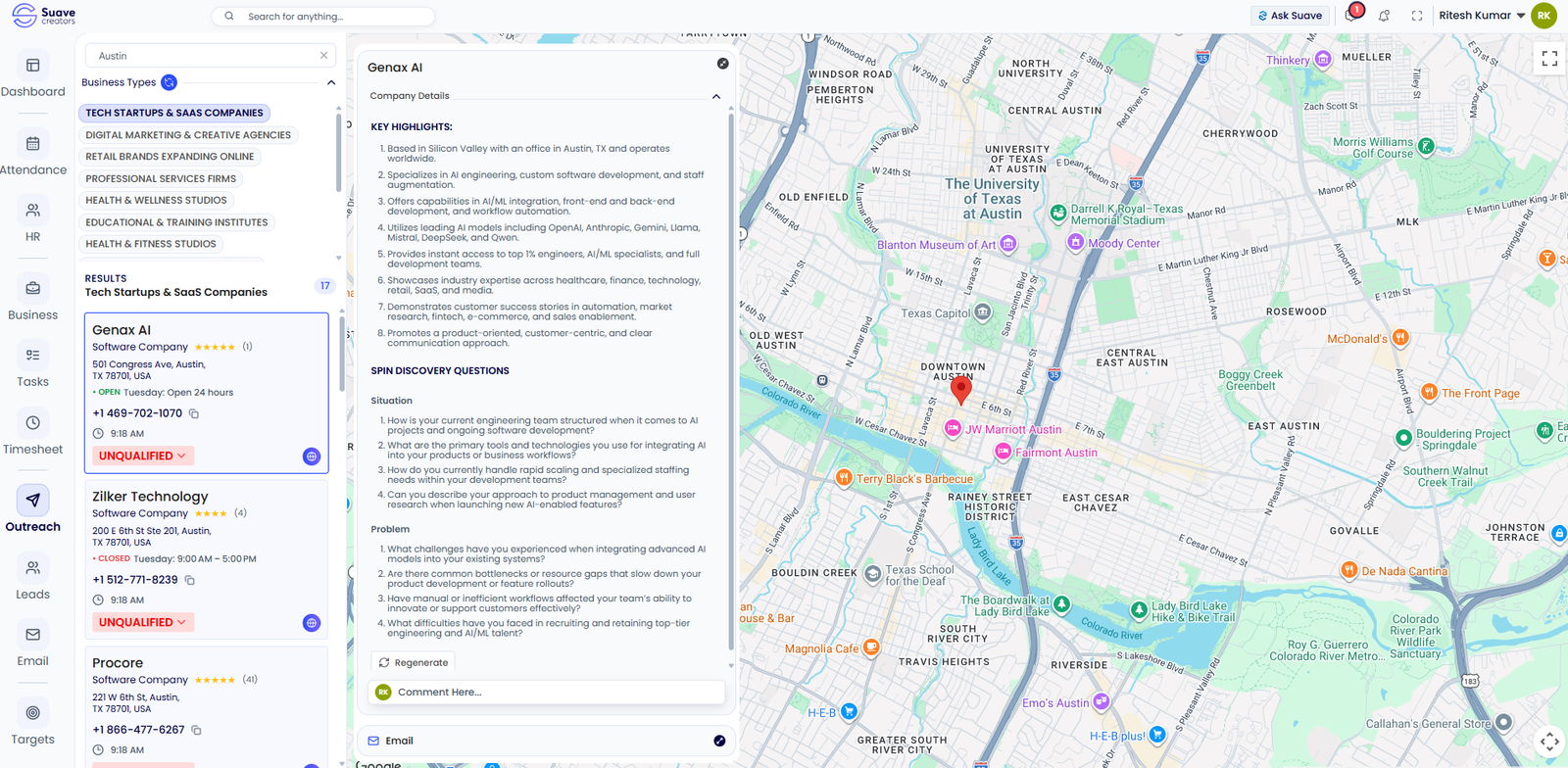Click the Suave creators logo

[x=43, y=16]
